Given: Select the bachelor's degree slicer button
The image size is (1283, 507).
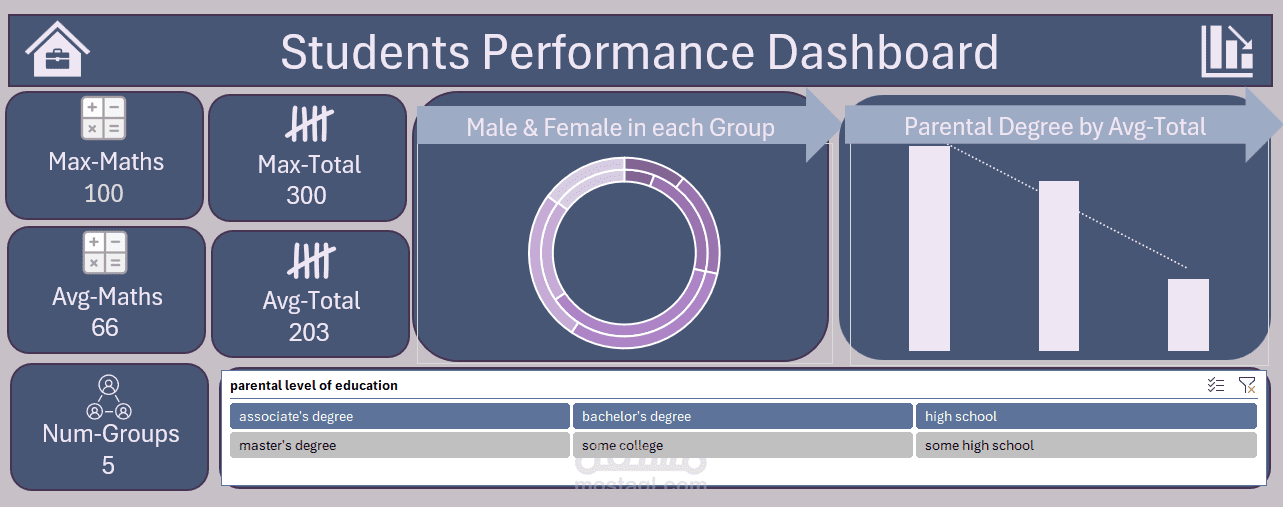Looking at the screenshot, I should [x=742, y=416].
